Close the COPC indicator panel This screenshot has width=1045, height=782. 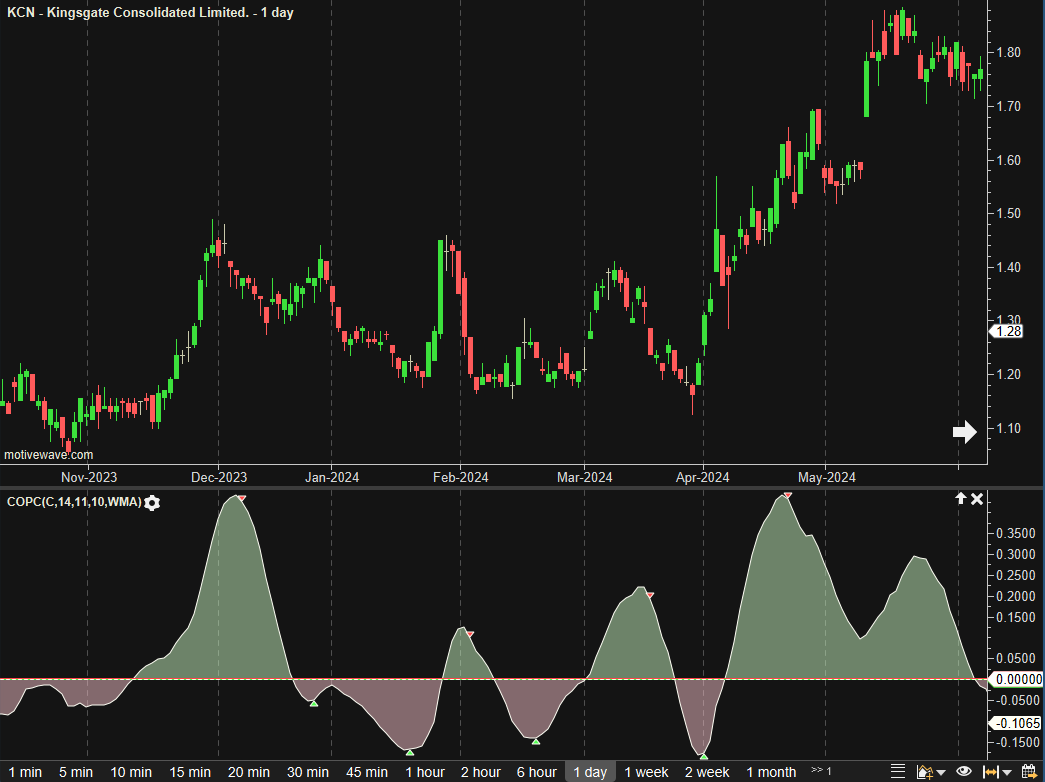(x=978, y=499)
